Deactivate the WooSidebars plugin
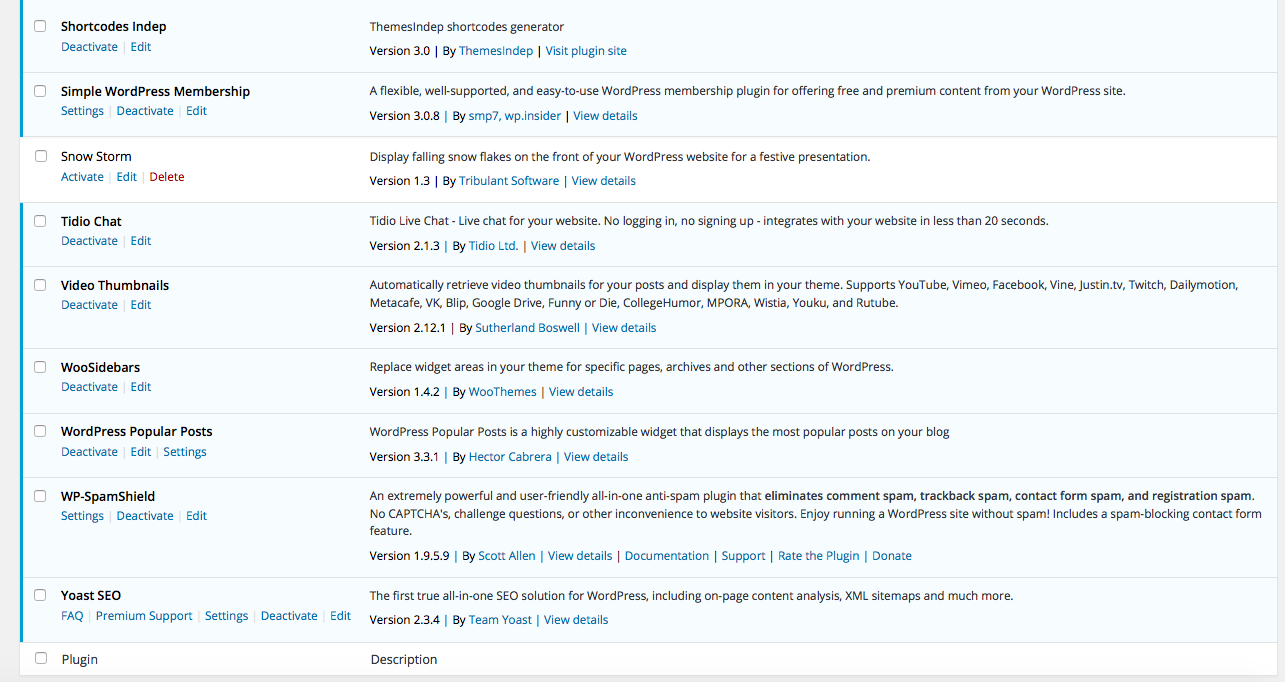Image resolution: width=1285 pixels, height=682 pixels. tap(89, 387)
